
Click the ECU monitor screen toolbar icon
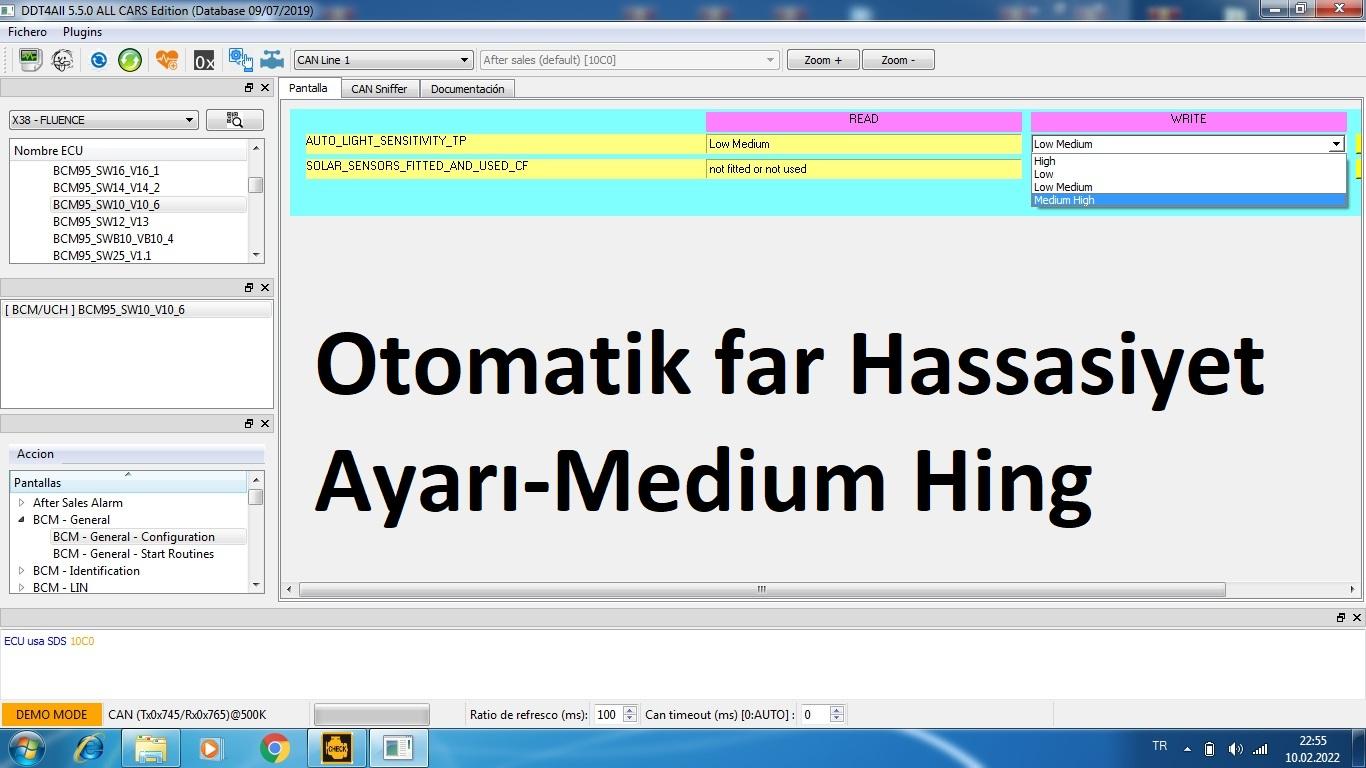[x=29, y=60]
